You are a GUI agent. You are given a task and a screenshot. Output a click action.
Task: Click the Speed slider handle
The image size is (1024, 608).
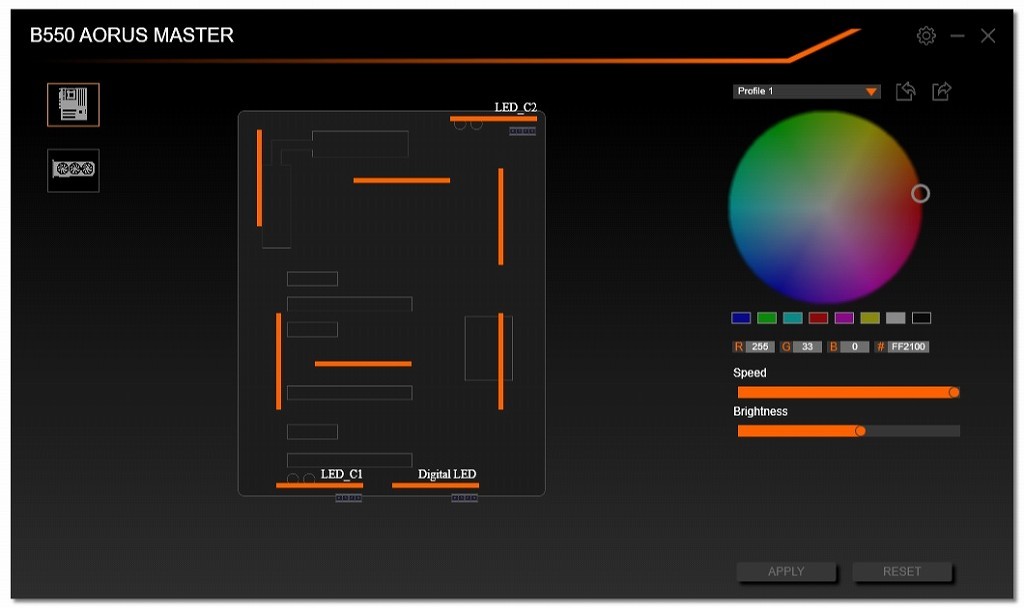point(954,392)
